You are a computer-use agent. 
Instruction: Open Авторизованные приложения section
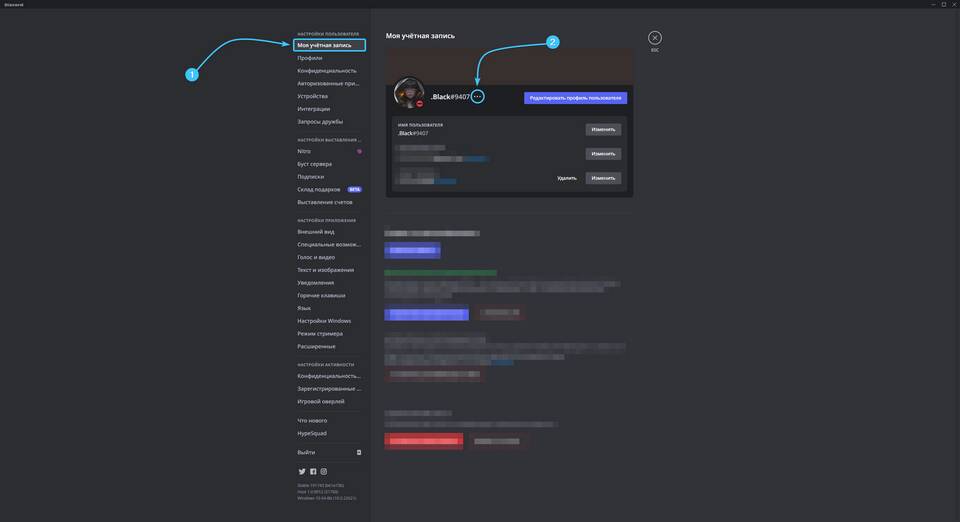(x=329, y=83)
